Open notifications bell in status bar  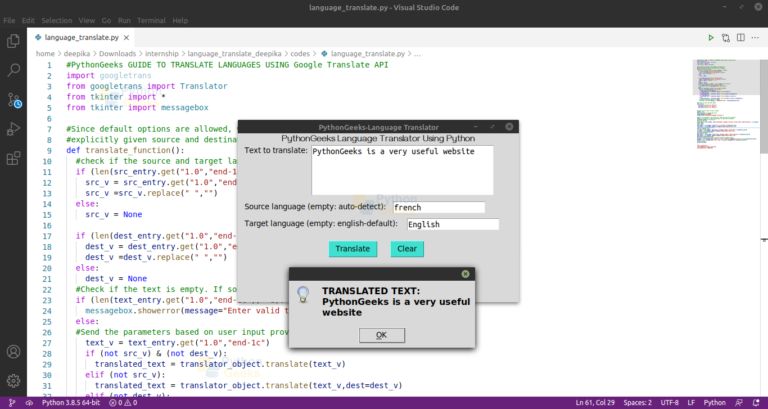[x=756, y=403]
